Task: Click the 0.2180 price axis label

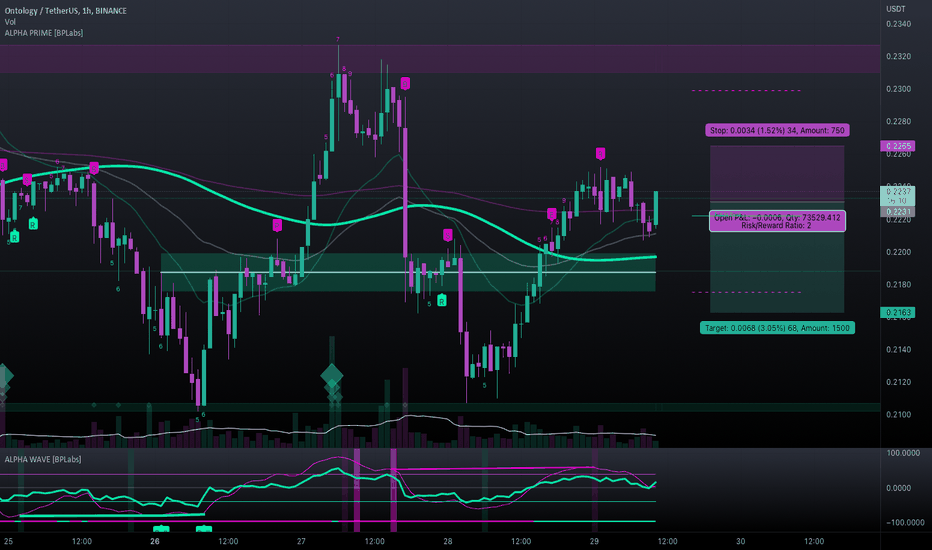Action: click(x=898, y=284)
